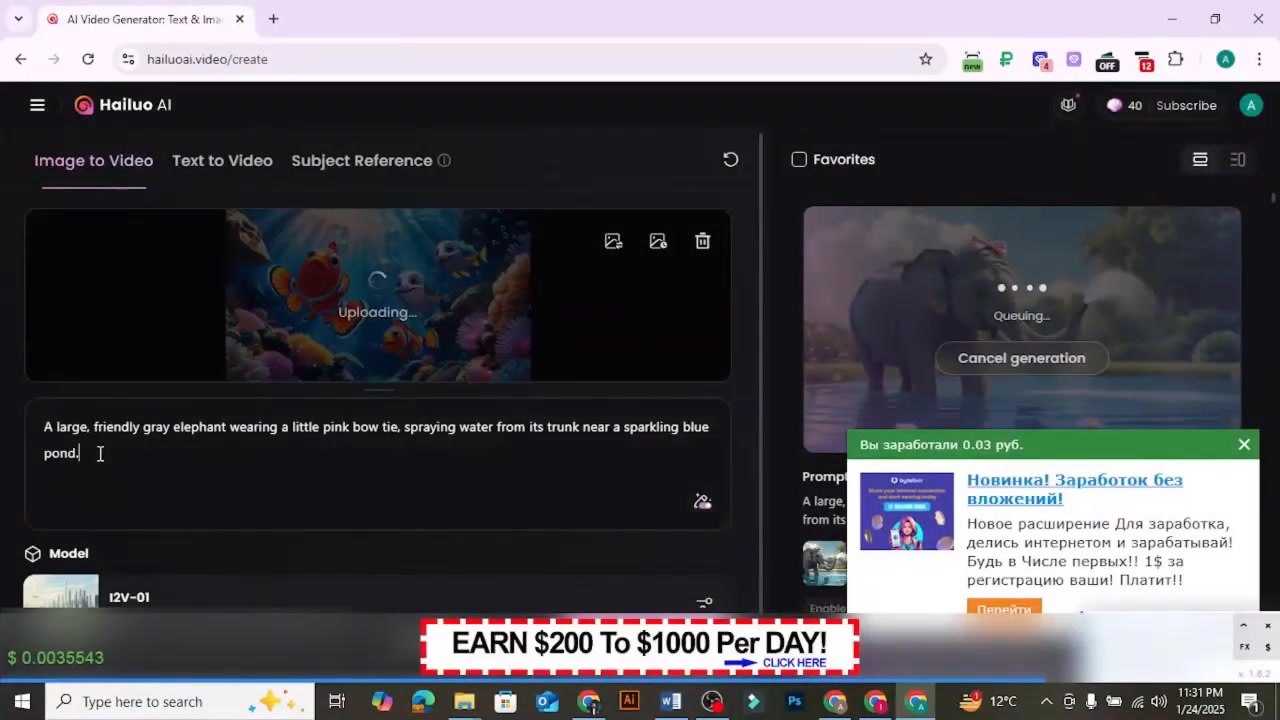Open the Extensions puzzle icon
Viewport: 1280px width, 720px height.
(1176, 59)
